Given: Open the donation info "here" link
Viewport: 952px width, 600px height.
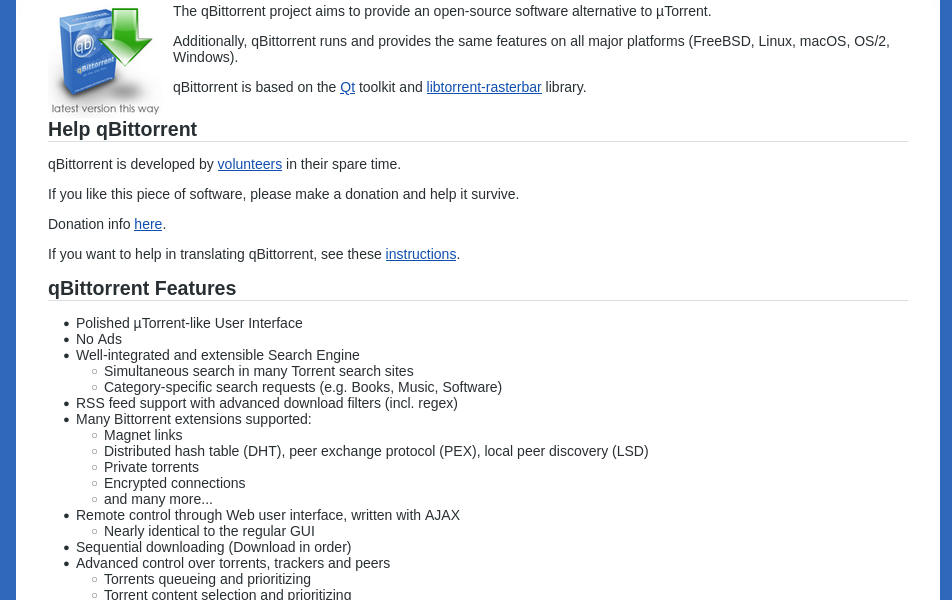Looking at the screenshot, I should [x=148, y=224].
